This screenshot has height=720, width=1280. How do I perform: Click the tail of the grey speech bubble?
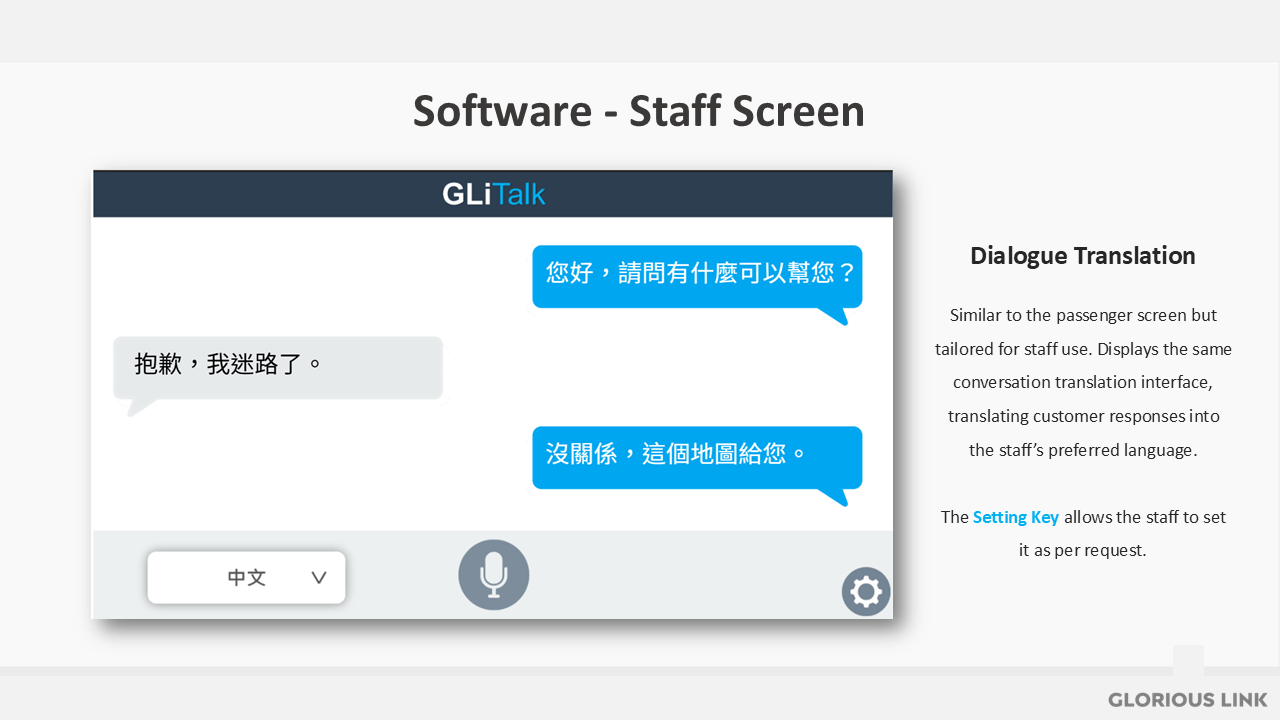point(140,406)
